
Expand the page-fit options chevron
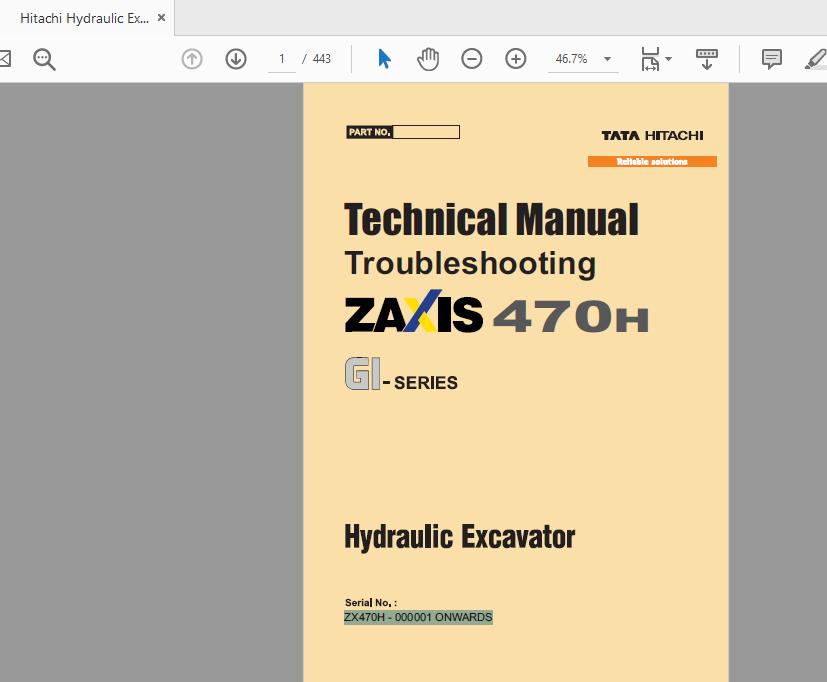tap(668, 58)
